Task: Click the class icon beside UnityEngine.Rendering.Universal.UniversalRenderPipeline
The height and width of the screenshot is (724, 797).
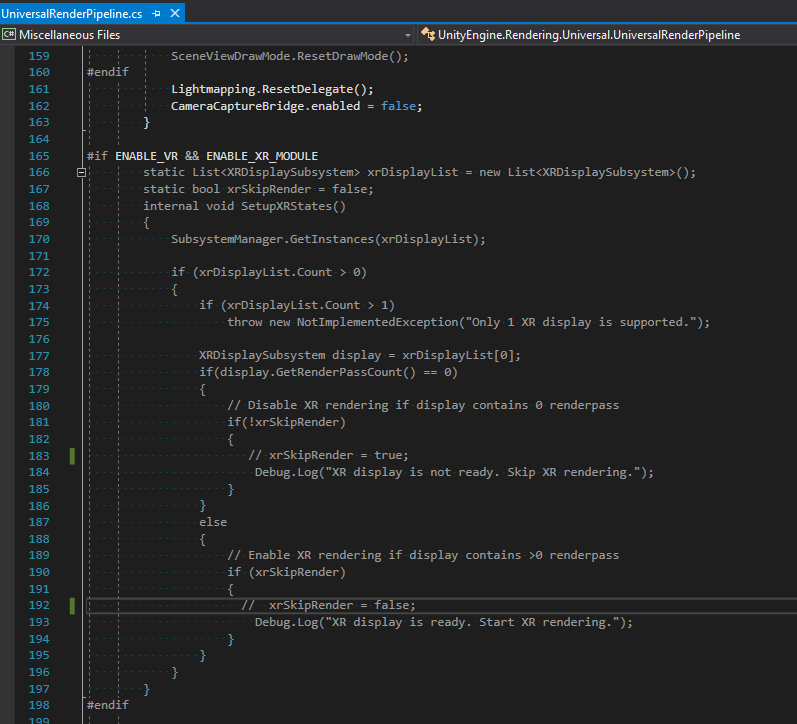Action: (x=427, y=34)
